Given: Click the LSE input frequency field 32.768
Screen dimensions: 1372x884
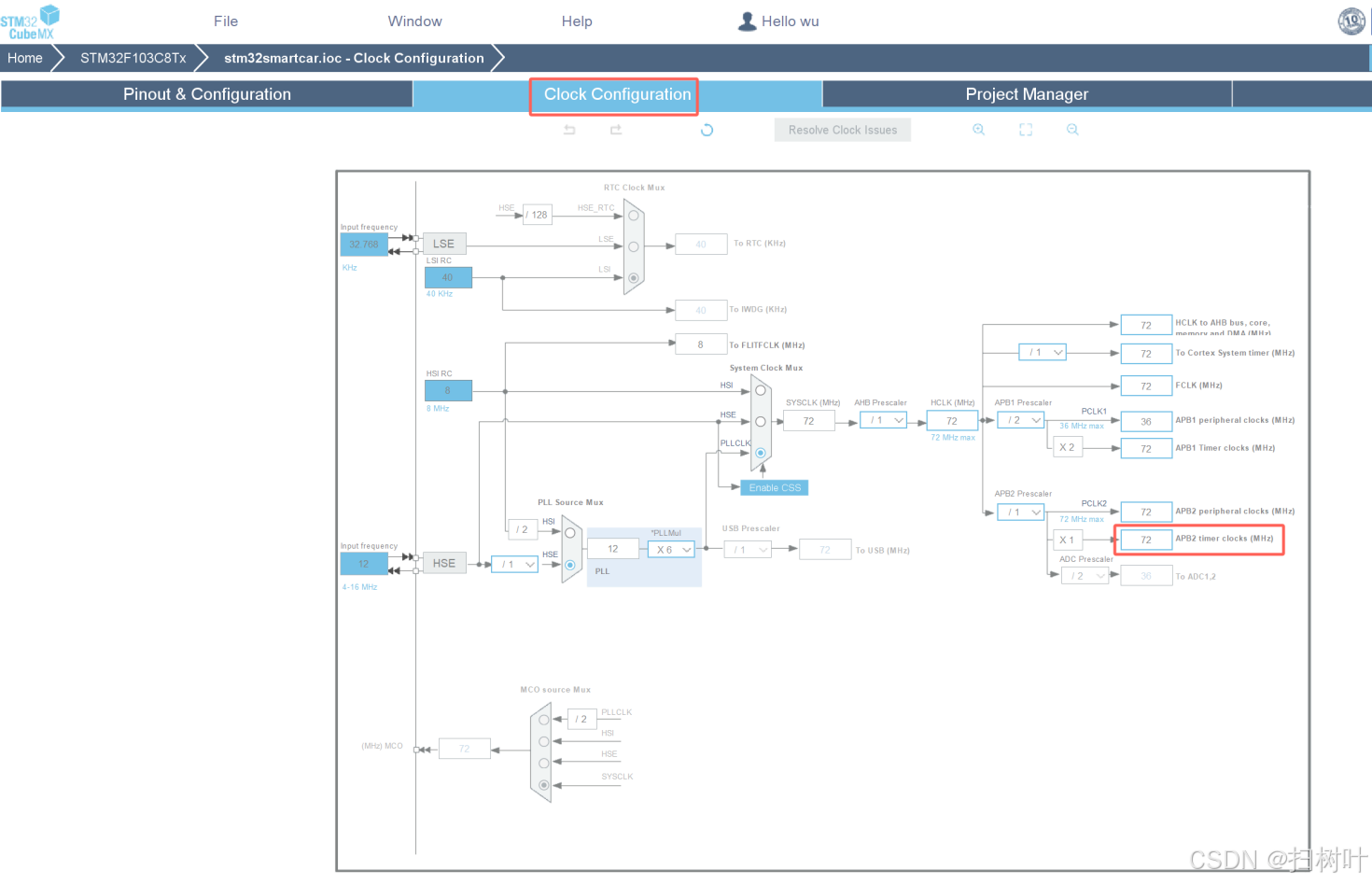Looking at the screenshot, I should click(x=364, y=245).
